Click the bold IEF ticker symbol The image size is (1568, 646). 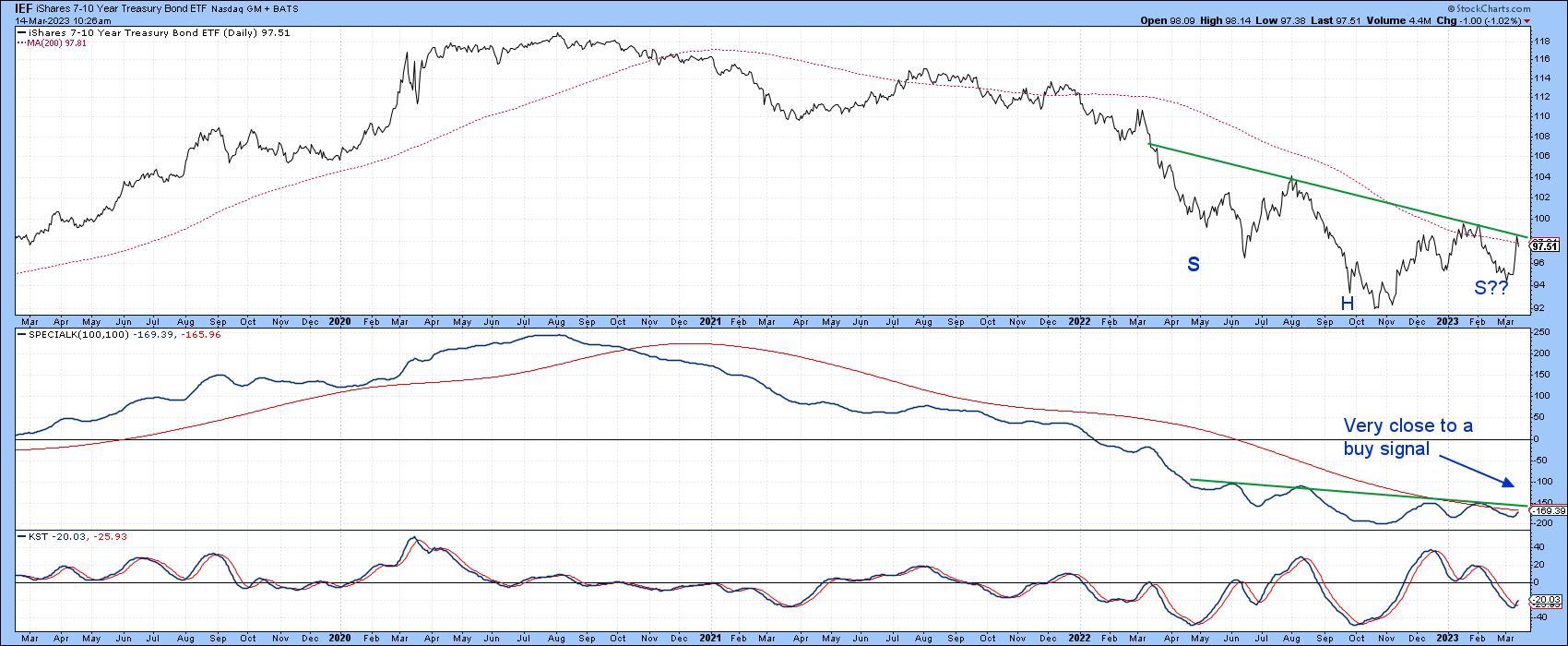point(25,7)
